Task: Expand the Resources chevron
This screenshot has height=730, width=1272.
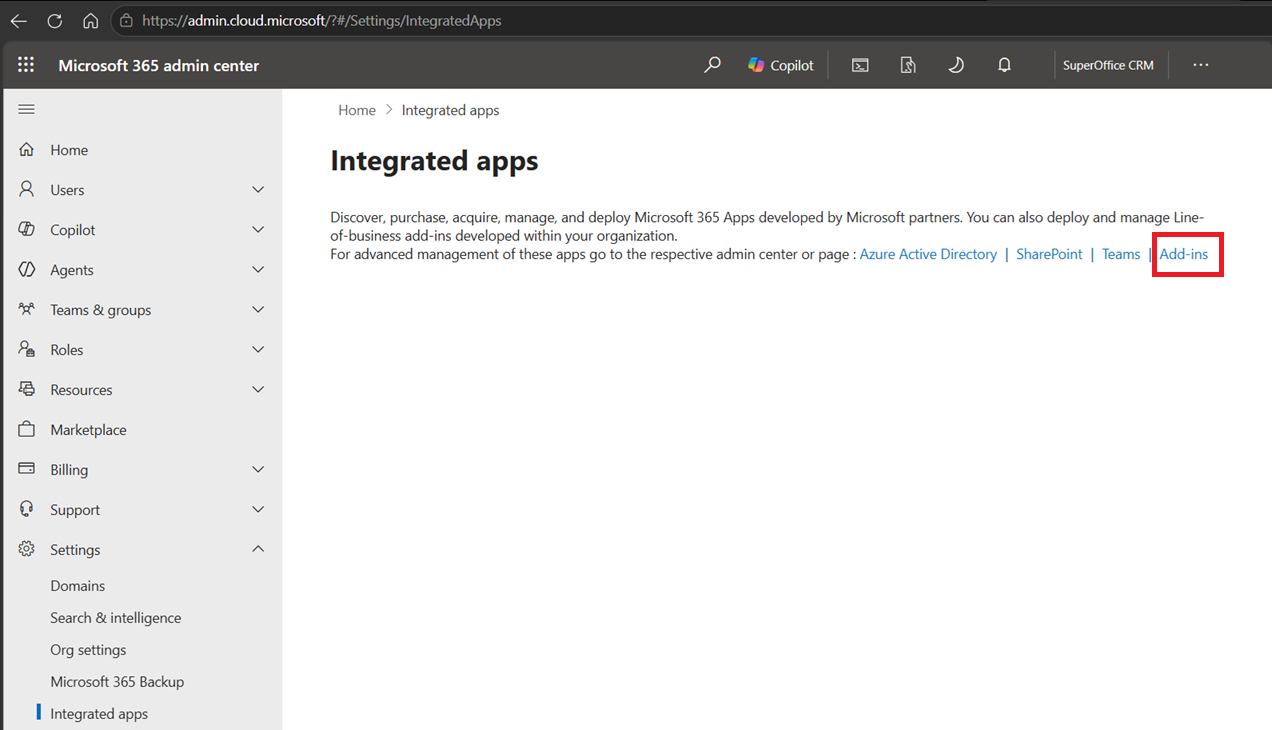Action: 258,389
